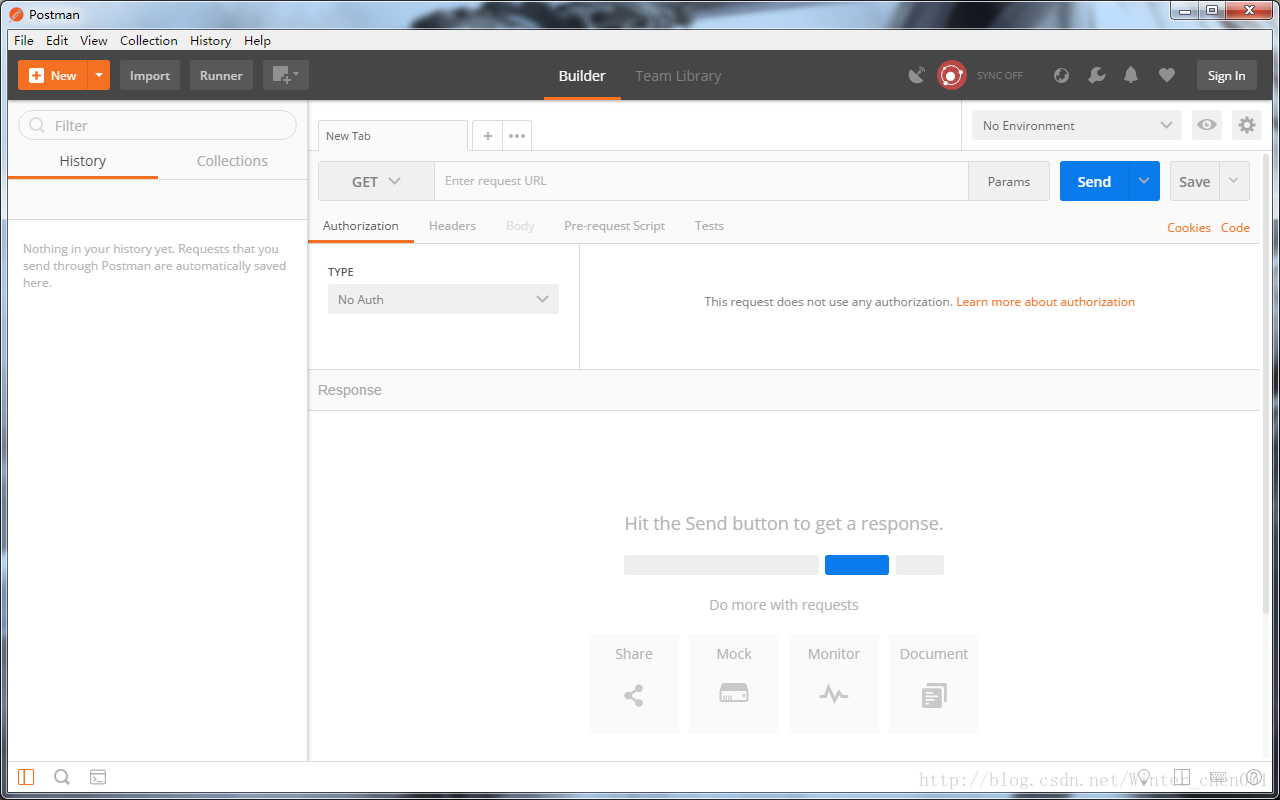Open the No Auth type dropdown

tap(443, 299)
